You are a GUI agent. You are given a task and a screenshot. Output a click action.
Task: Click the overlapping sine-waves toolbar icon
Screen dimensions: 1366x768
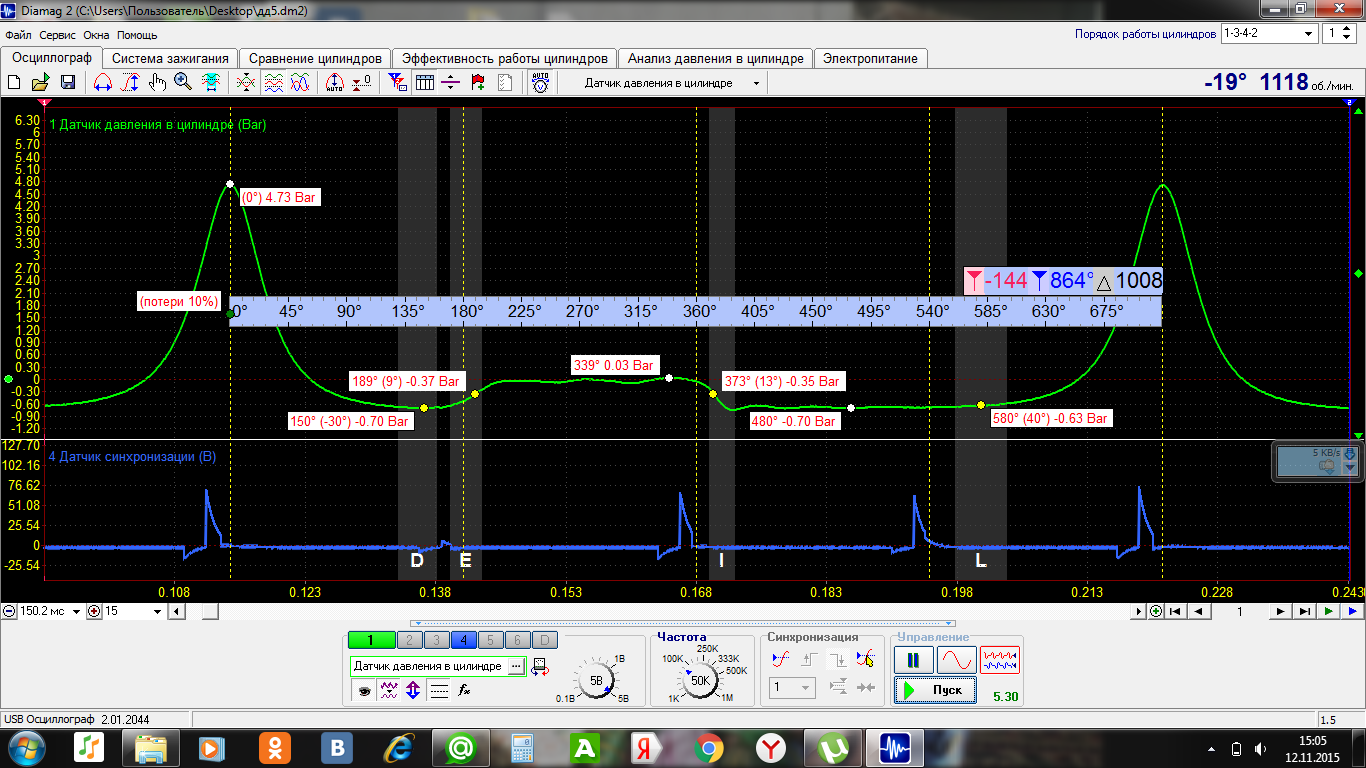pyautogui.click(x=299, y=83)
